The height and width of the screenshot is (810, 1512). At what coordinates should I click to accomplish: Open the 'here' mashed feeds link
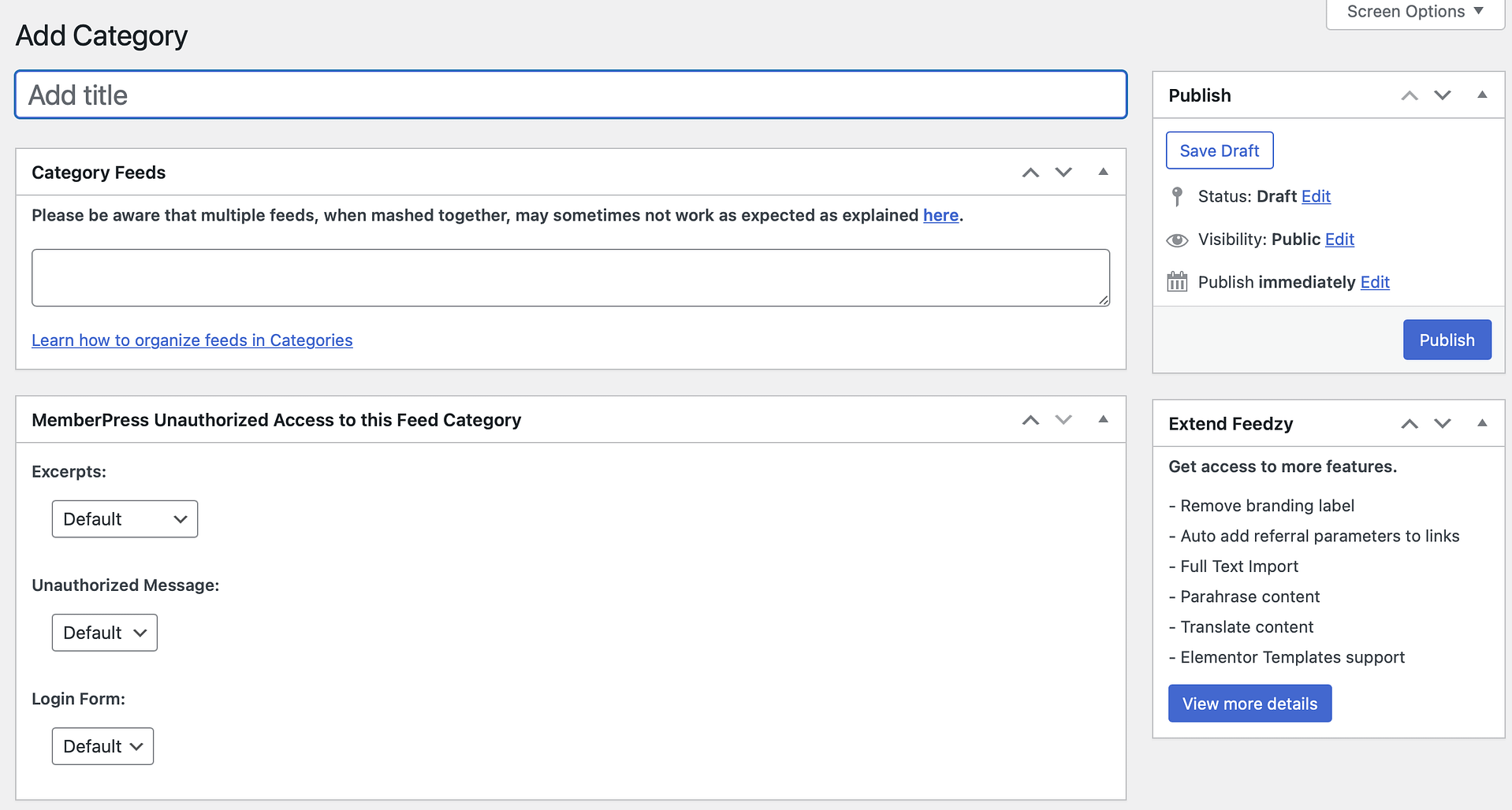click(x=940, y=215)
